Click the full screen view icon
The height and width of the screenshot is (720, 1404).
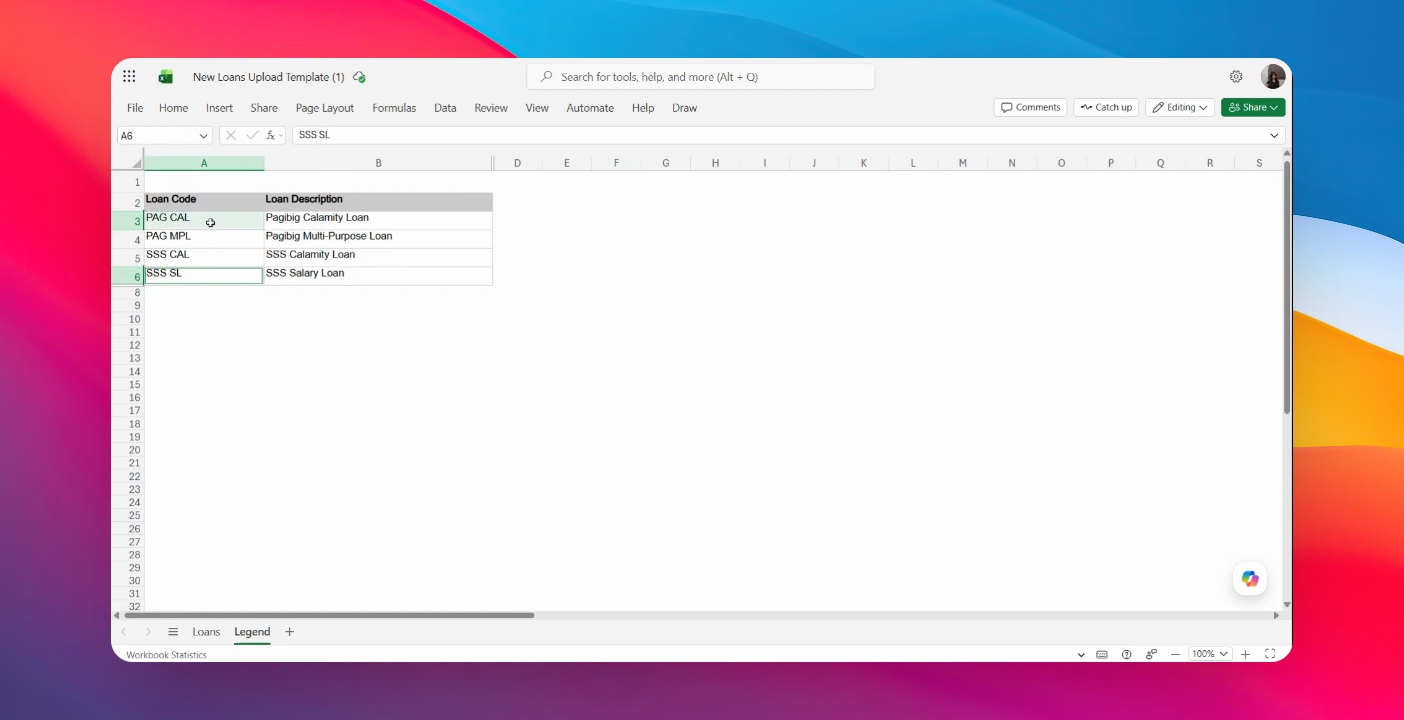click(1270, 655)
